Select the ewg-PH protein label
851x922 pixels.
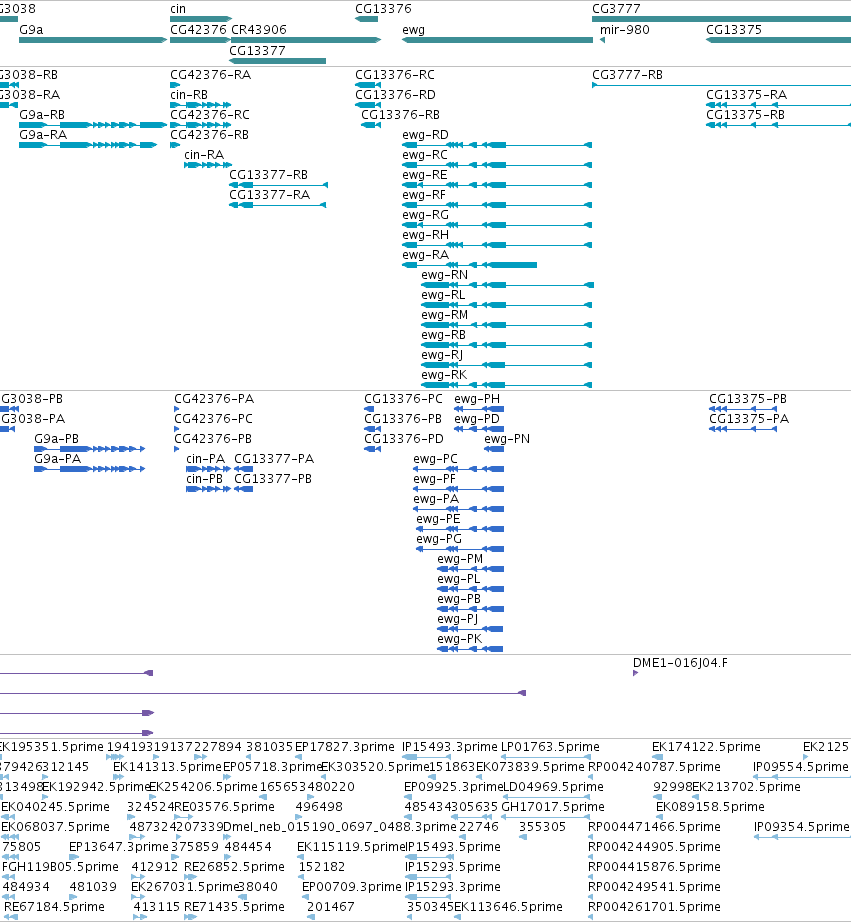(x=477, y=399)
